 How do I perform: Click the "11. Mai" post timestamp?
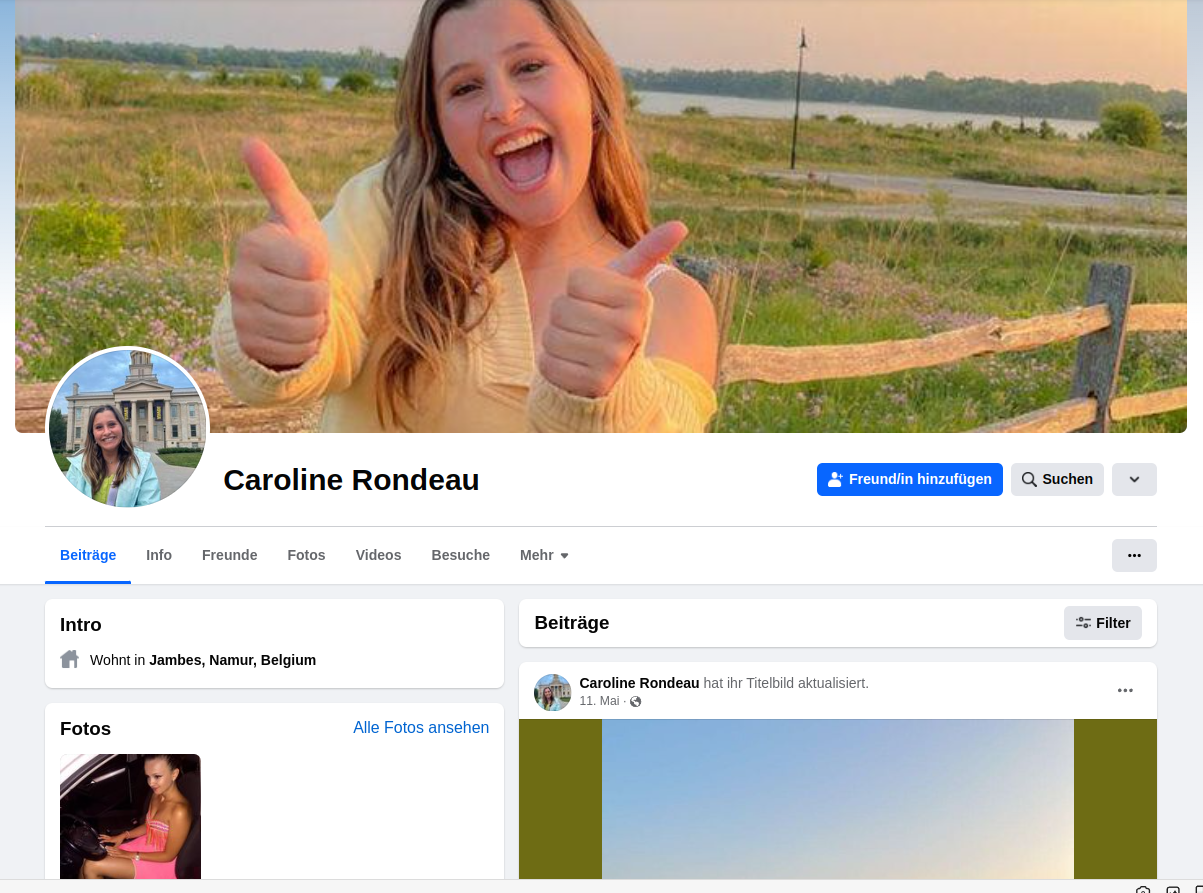(x=600, y=701)
